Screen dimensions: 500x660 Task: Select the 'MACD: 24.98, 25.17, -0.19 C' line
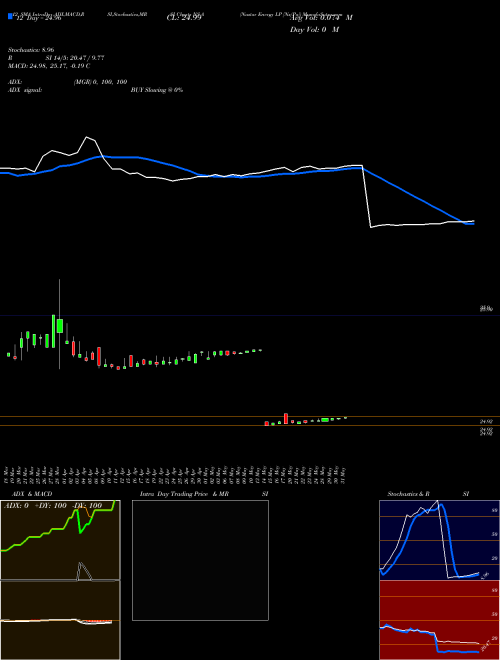pos(49,66)
